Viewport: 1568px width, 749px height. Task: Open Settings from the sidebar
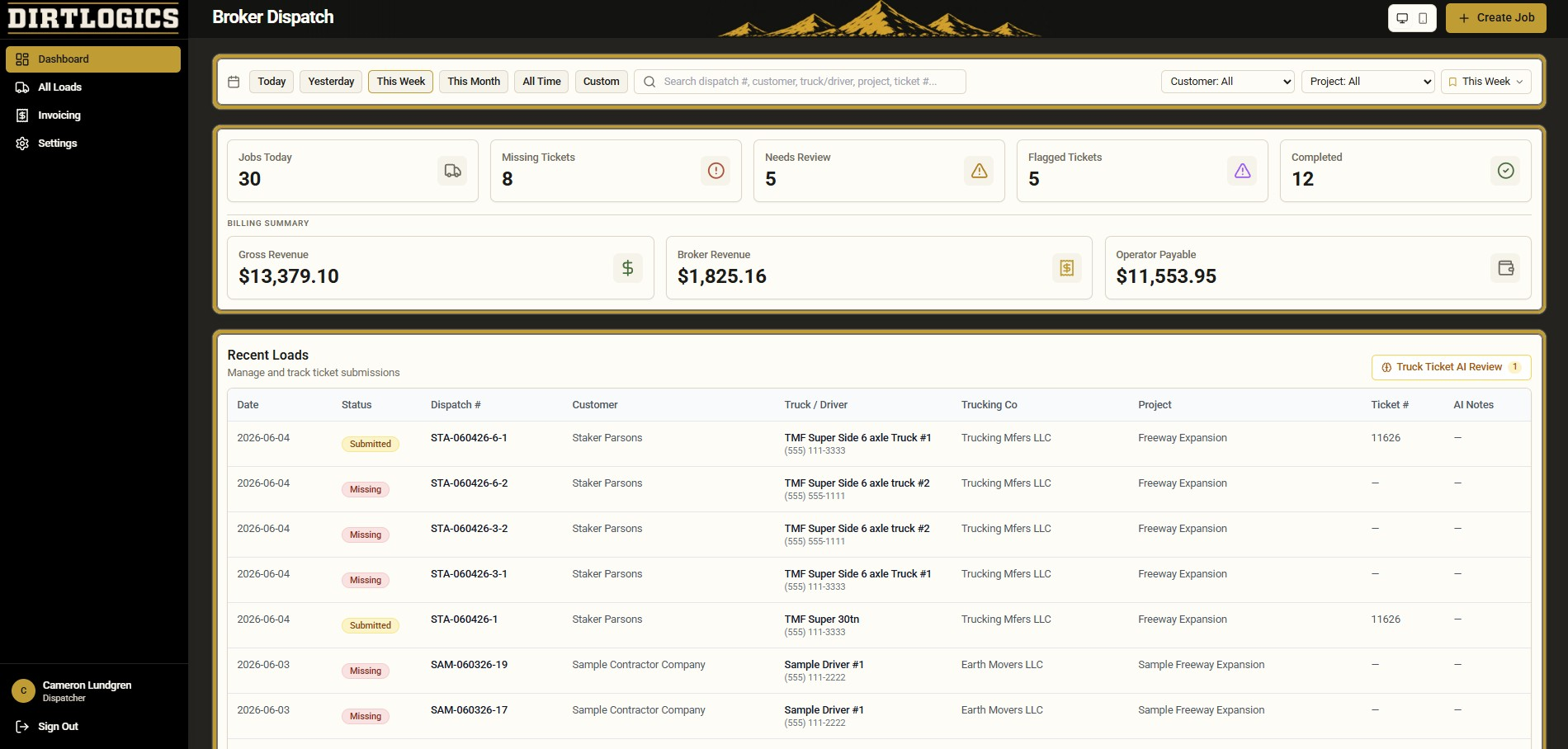coord(93,144)
